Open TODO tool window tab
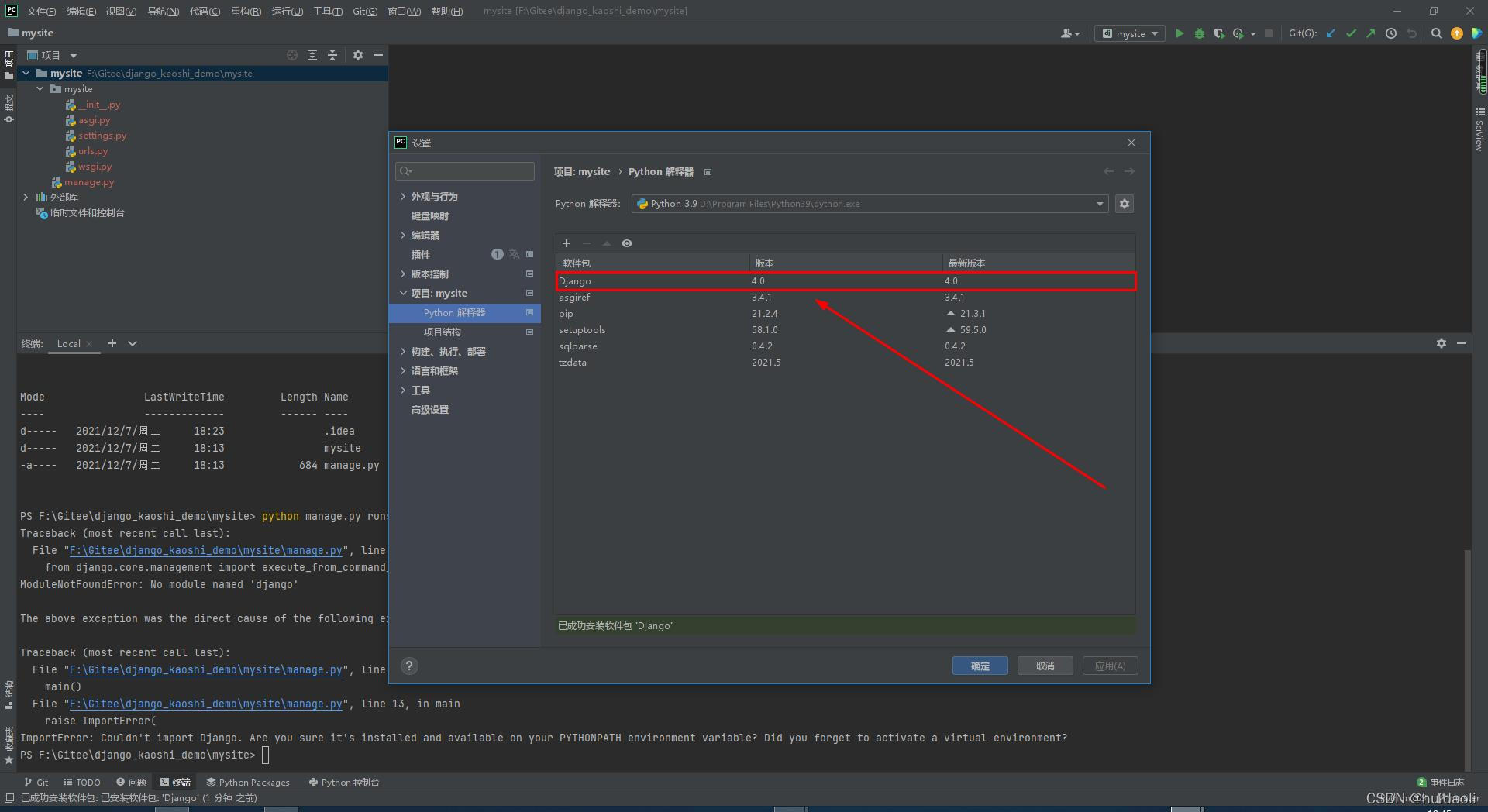The height and width of the screenshot is (812, 1488). pyautogui.click(x=82, y=783)
